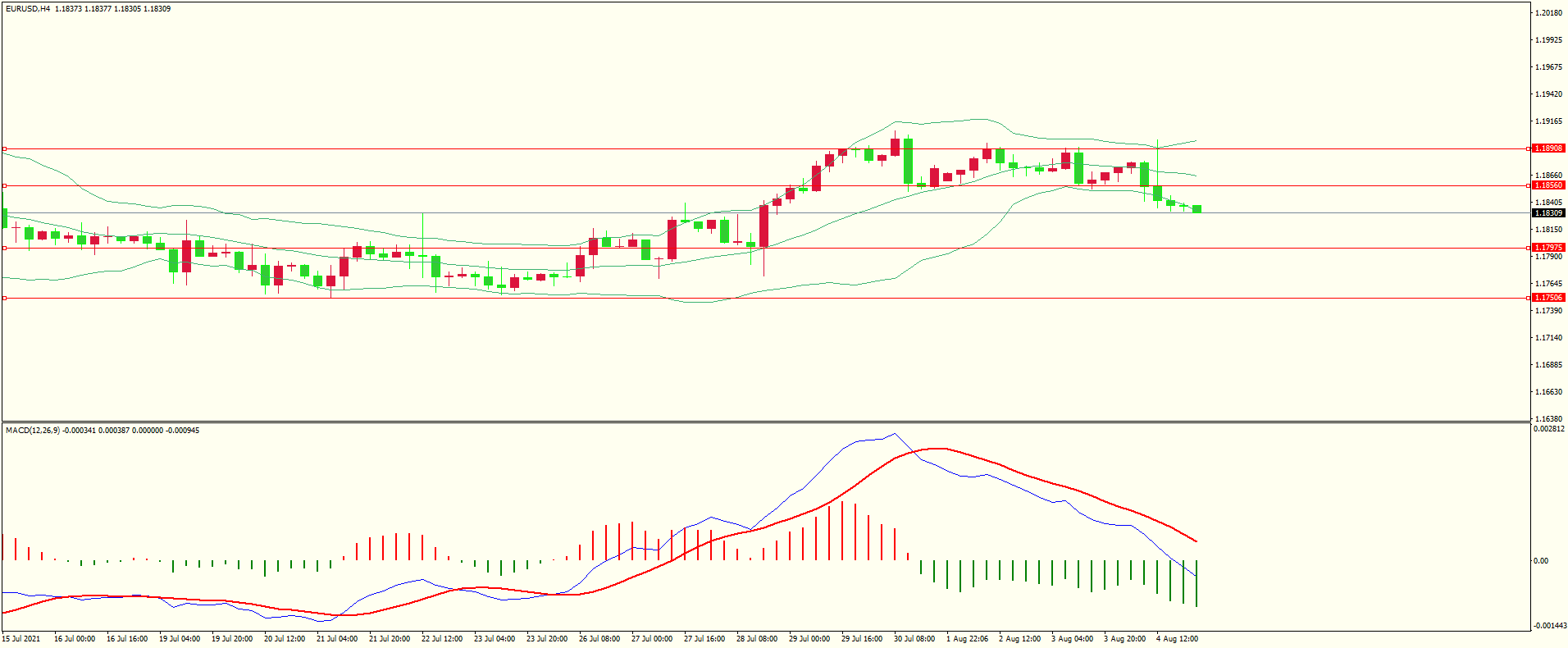1568x648 pixels.
Task: Grab left handle of the 1.17506 line
Action: pyautogui.click(x=4, y=298)
